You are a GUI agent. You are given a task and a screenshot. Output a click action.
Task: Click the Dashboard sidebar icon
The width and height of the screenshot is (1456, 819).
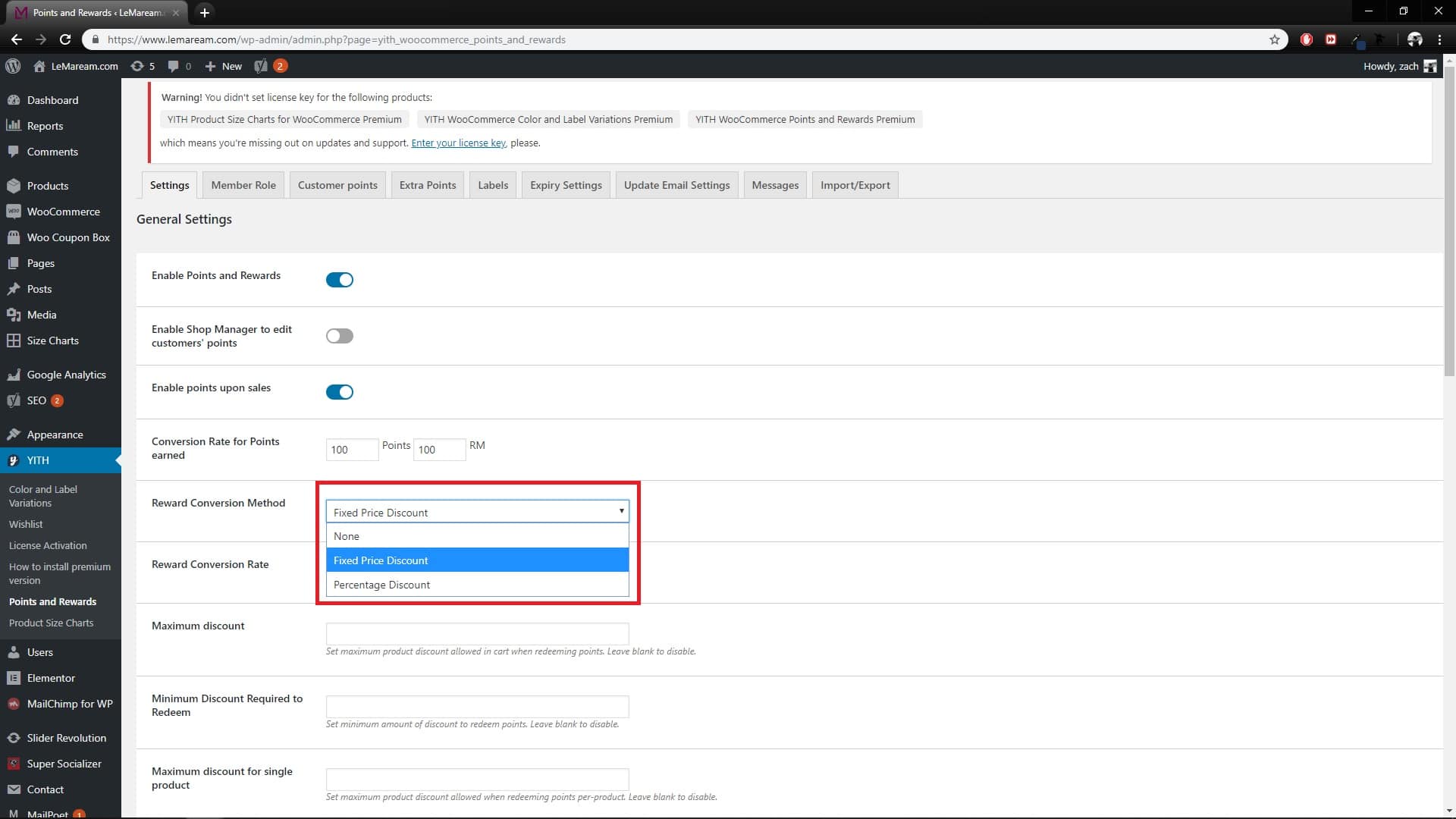point(14,100)
